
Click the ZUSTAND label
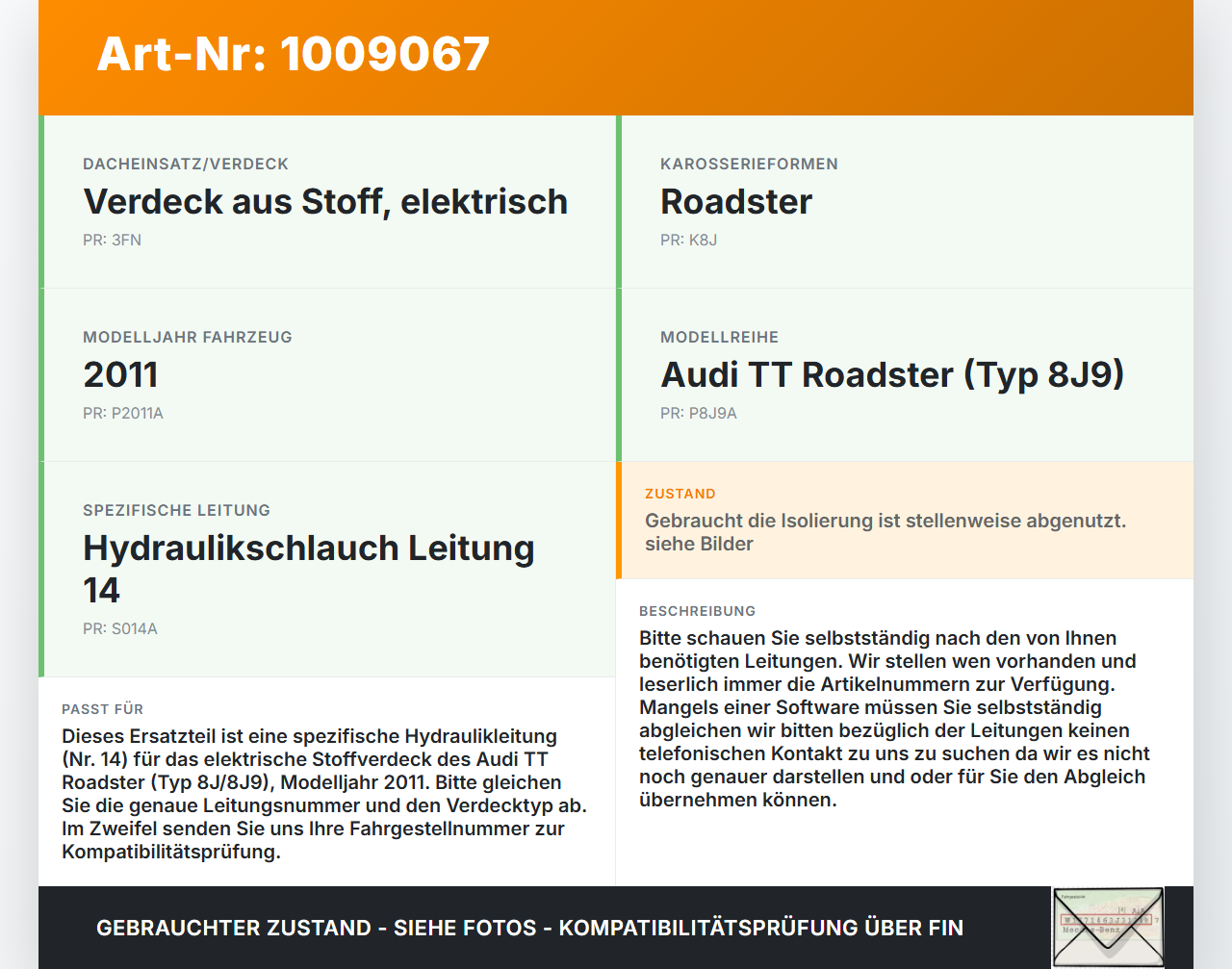pyautogui.click(x=680, y=494)
